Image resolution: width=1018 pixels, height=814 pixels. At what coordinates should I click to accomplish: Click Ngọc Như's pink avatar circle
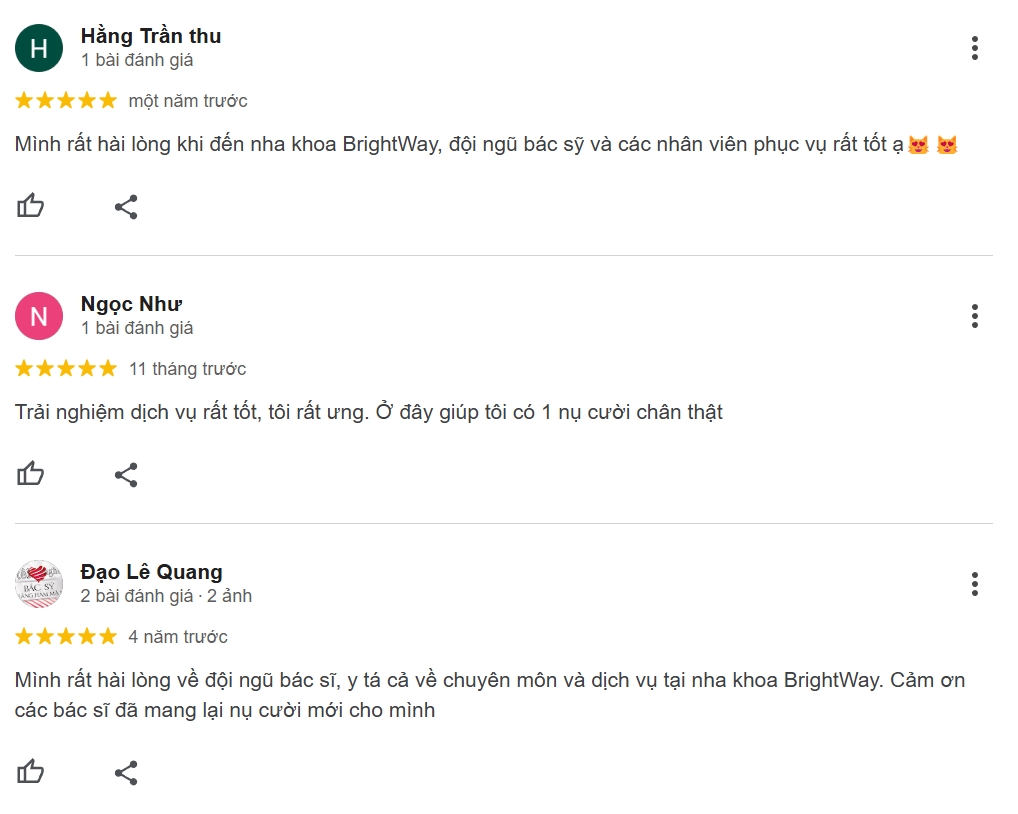[39, 315]
